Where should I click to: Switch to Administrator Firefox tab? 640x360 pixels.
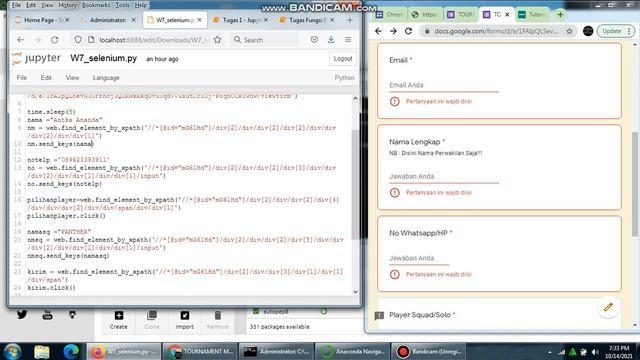coord(108,20)
